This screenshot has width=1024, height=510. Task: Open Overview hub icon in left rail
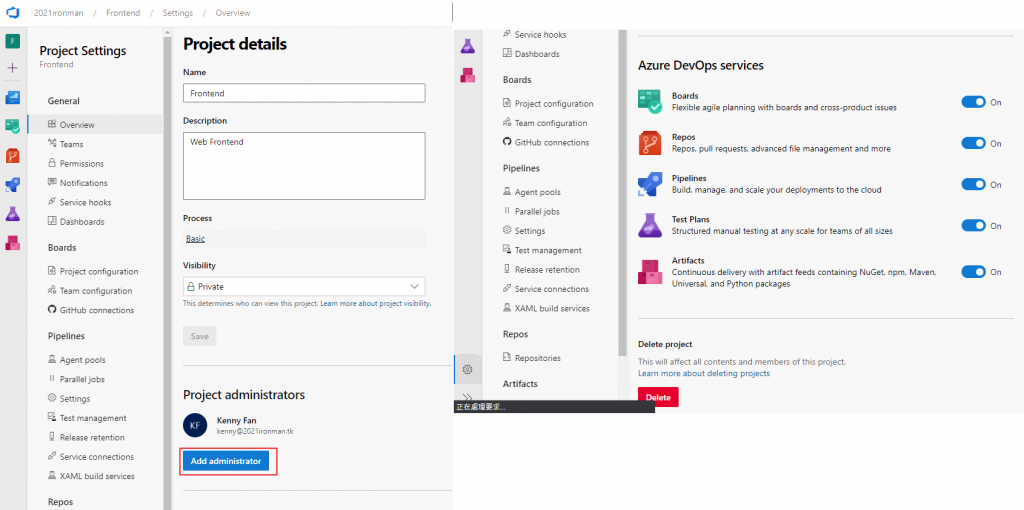coord(13,97)
